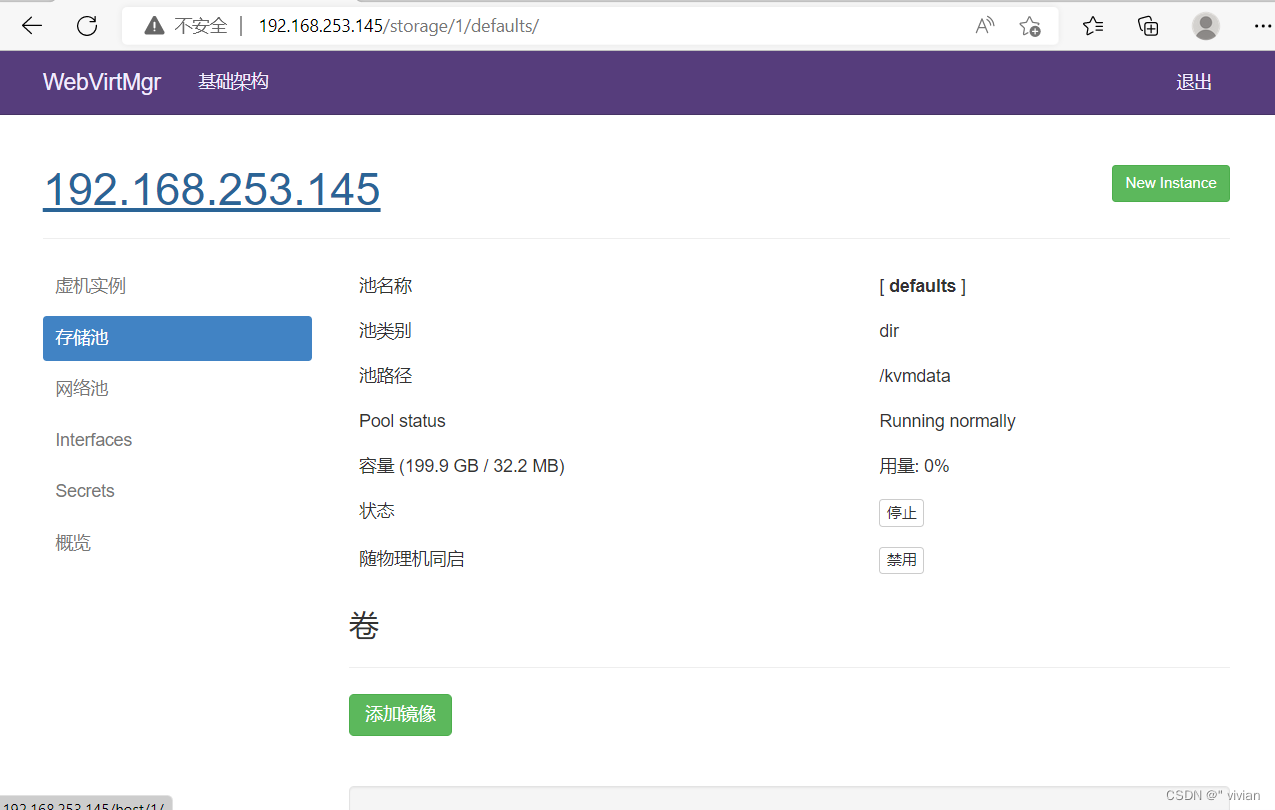Select the Pool status label
Screen dimensions: 1275x810
click(x=402, y=421)
